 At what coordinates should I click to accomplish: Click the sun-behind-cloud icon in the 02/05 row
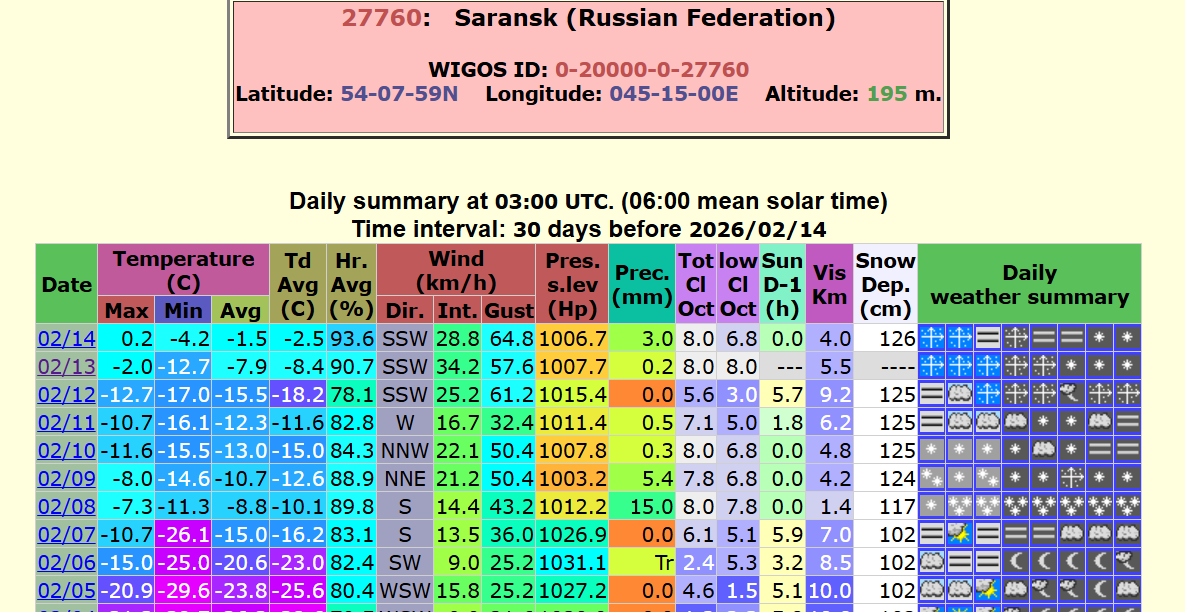988,590
